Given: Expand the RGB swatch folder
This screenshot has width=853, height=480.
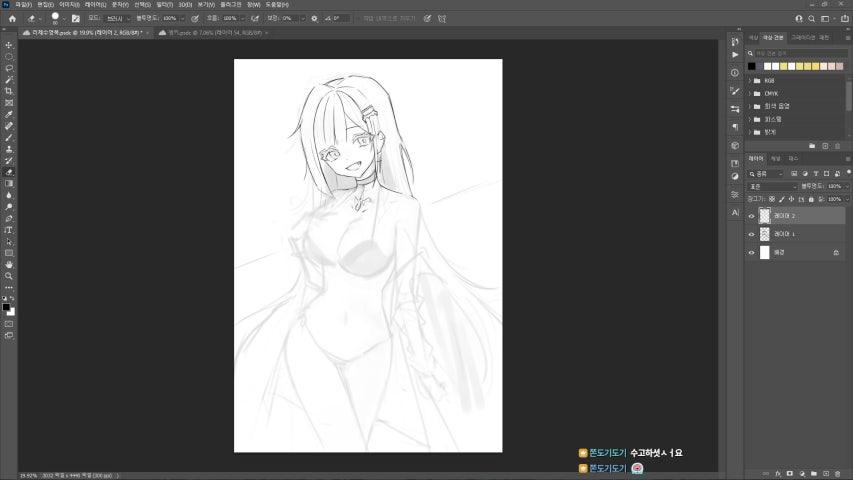Looking at the screenshot, I should [750, 80].
